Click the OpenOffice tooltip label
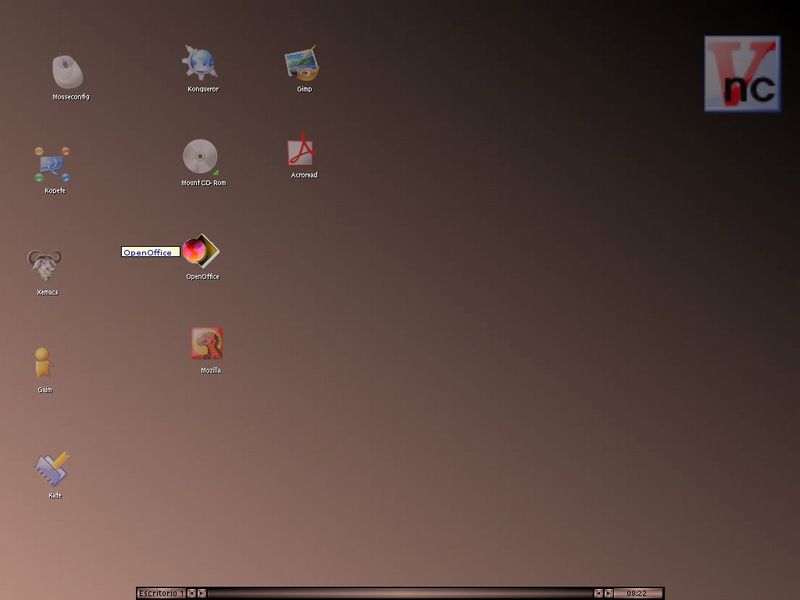 pyautogui.click(x=151, y=252)
